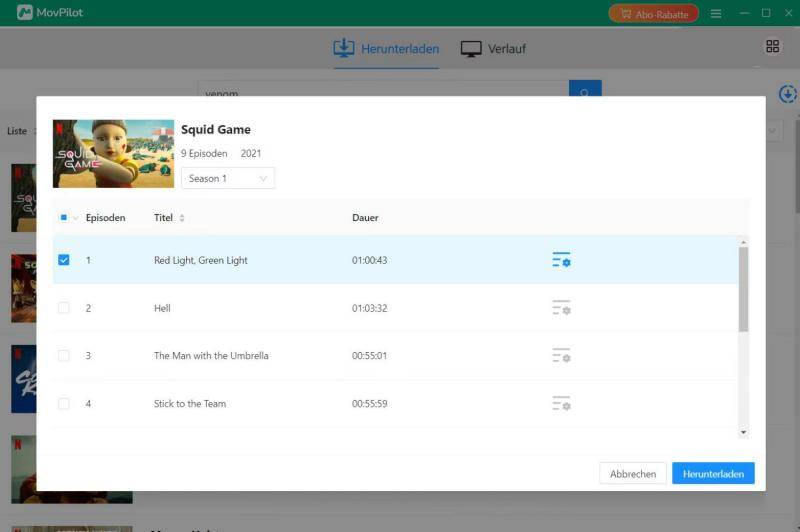Click the episode list scrollbar thumb
The image size is (800, 532).
[743, 289]
